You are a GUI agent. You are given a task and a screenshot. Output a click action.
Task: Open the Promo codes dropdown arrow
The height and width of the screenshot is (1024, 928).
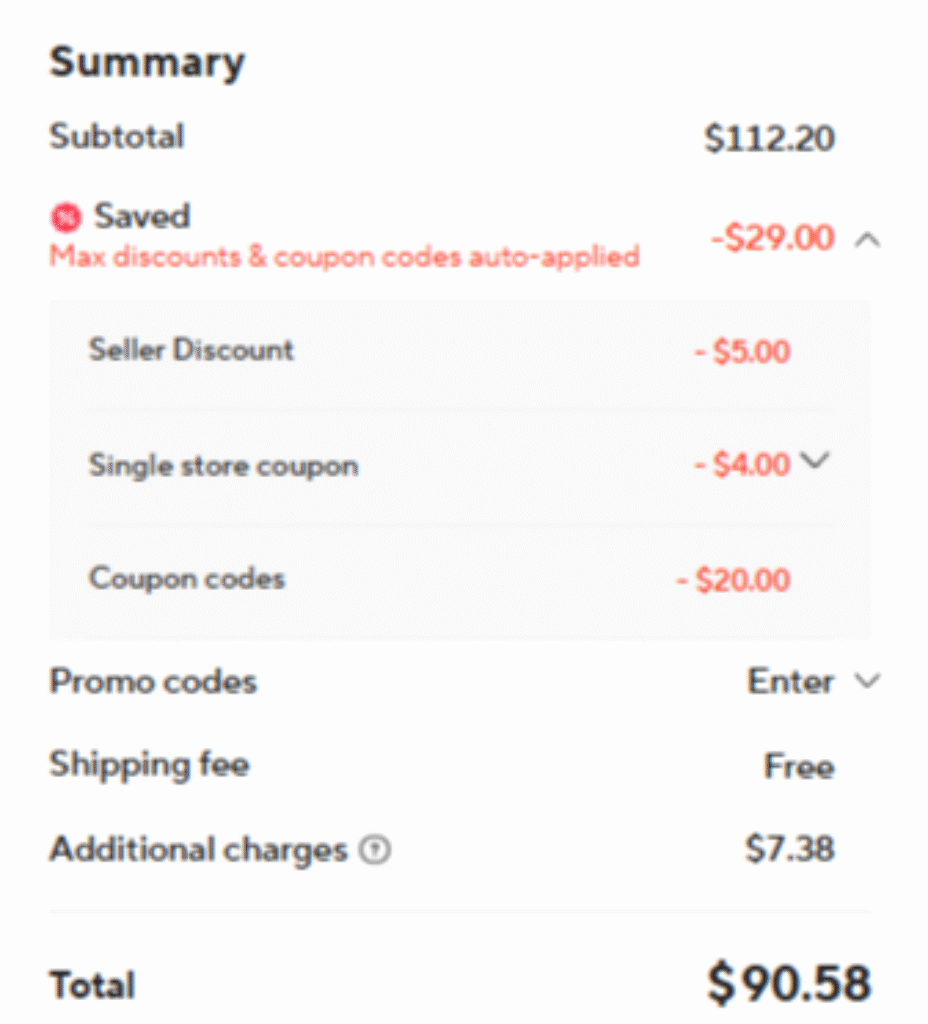point(866,682)
